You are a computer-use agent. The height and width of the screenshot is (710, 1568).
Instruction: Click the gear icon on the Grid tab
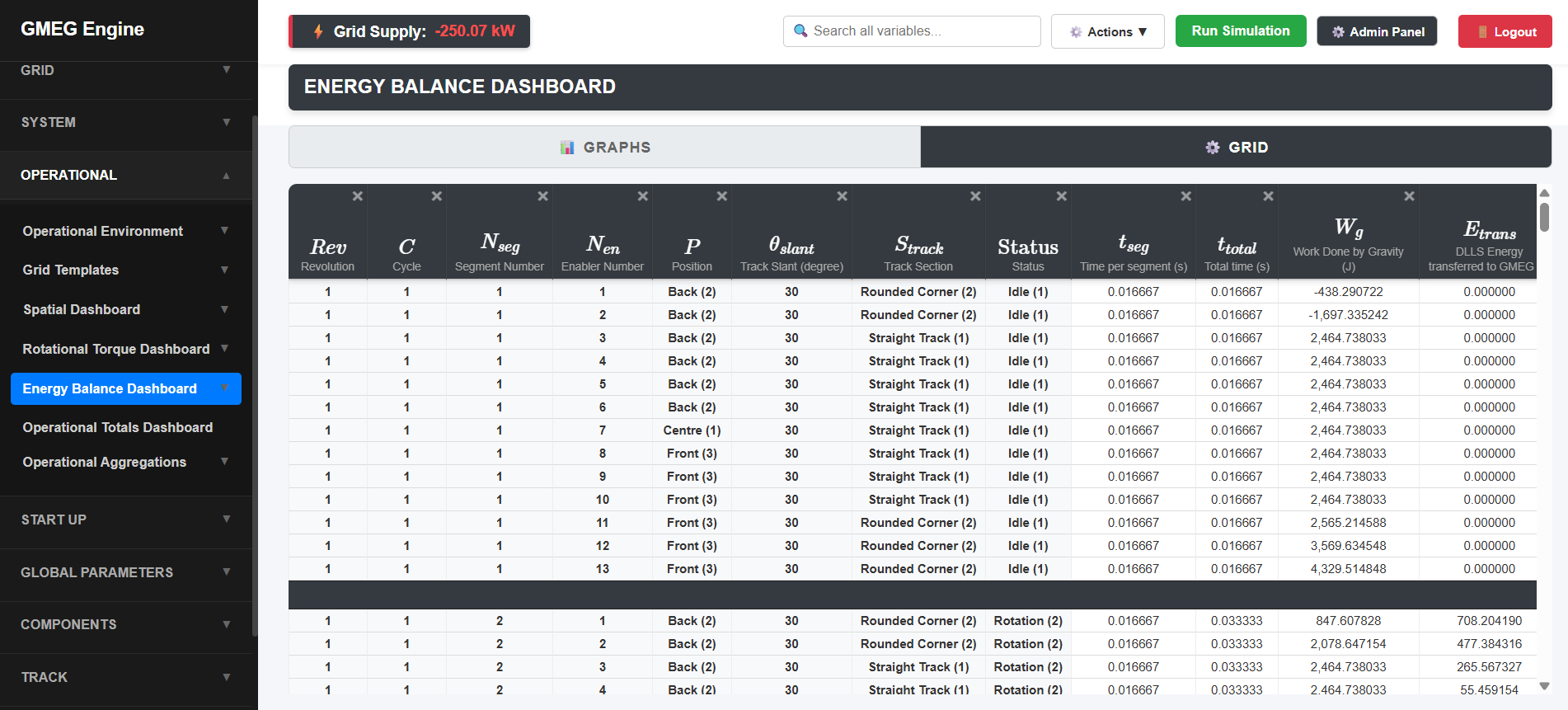(x=1213, y=148)
